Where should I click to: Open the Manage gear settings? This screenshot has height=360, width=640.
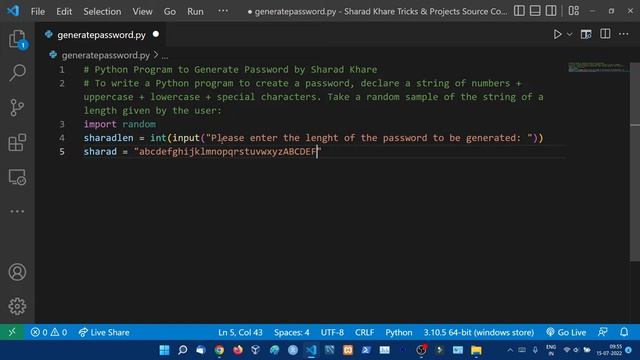pos(17,306)
